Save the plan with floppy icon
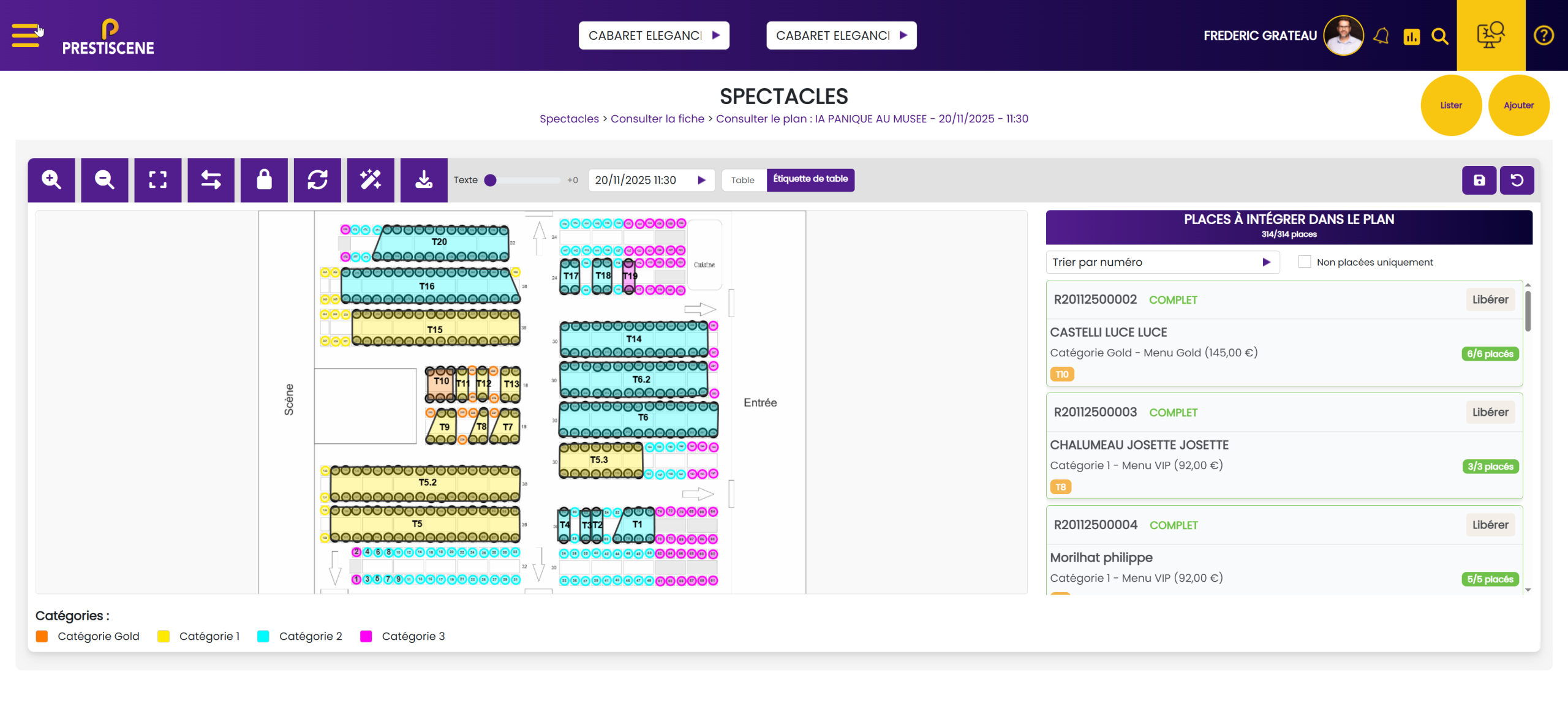The height and width of the screenshot is (706, 1568). [1479, 180]
